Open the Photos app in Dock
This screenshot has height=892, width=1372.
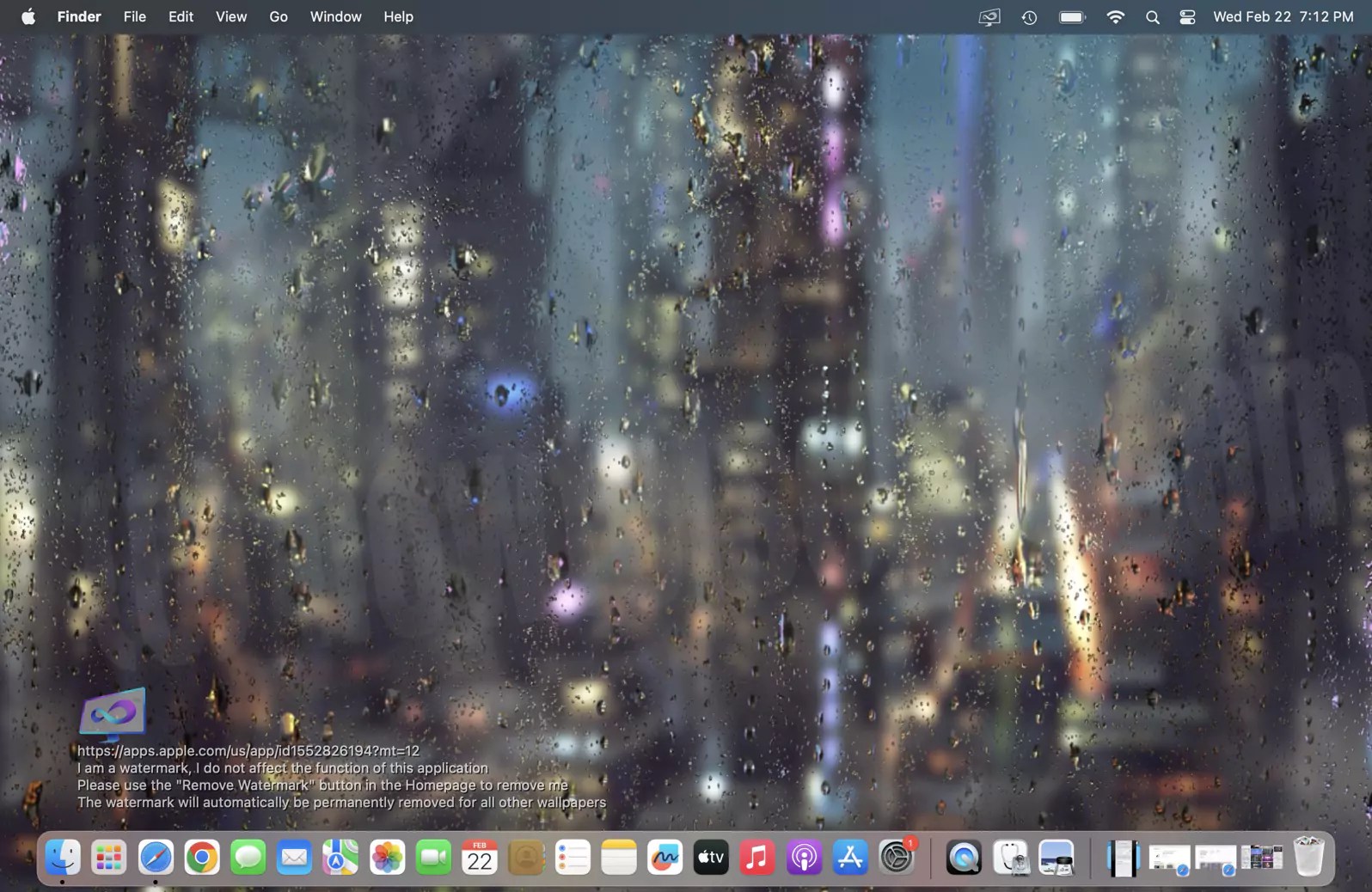click(x=387, y=858)
